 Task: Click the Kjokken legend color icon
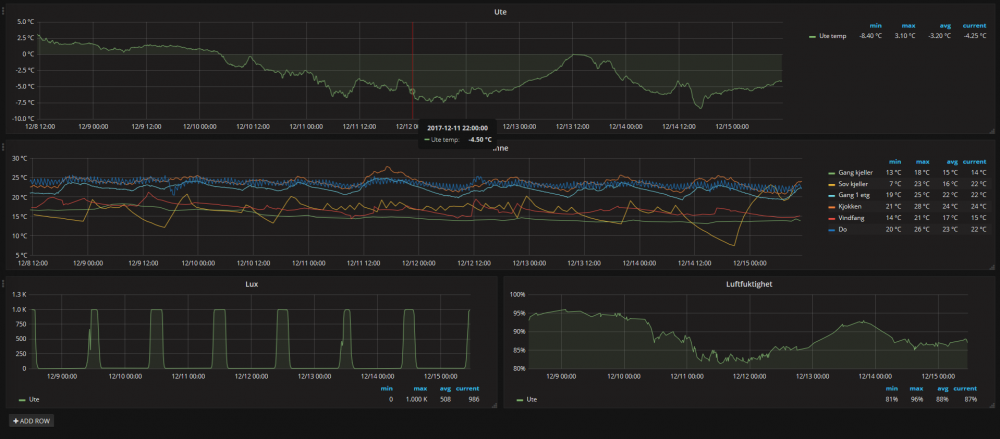pyautogui.click(x=832, y=205)
